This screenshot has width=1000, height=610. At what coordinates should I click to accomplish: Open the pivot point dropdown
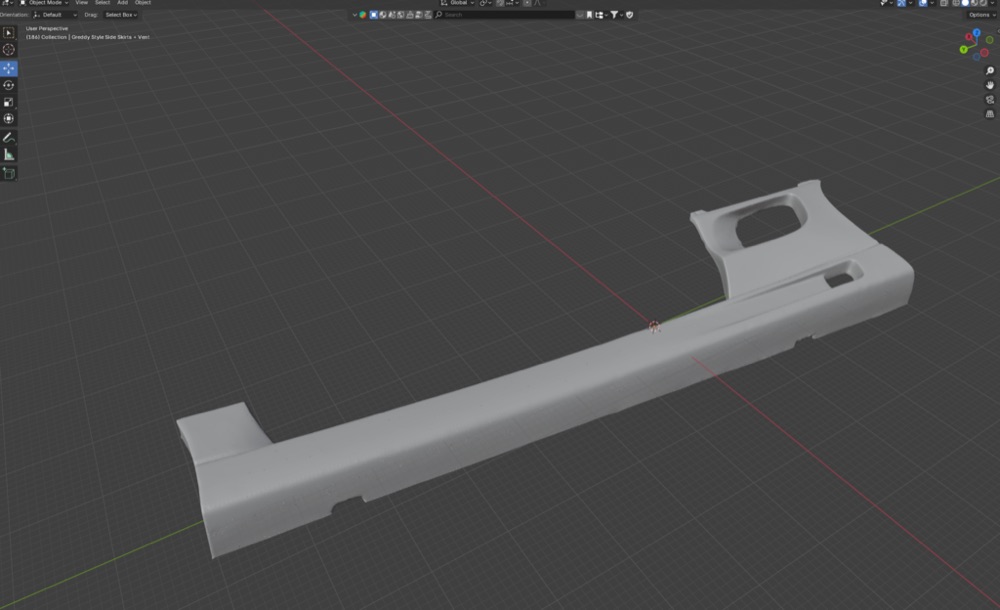486,3
